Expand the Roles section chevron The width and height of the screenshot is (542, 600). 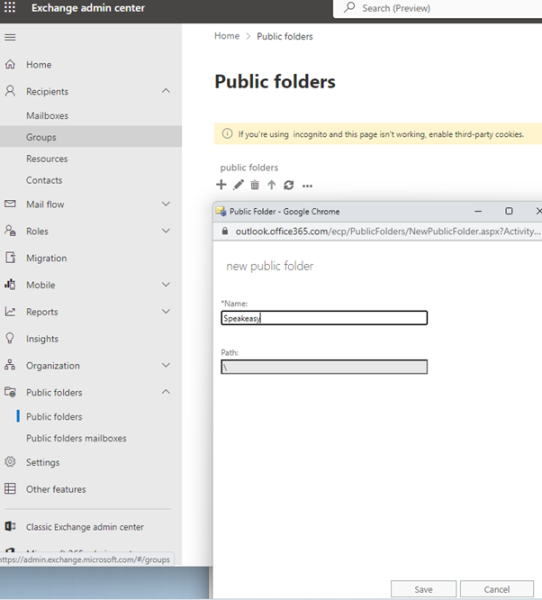coord(166,231)
